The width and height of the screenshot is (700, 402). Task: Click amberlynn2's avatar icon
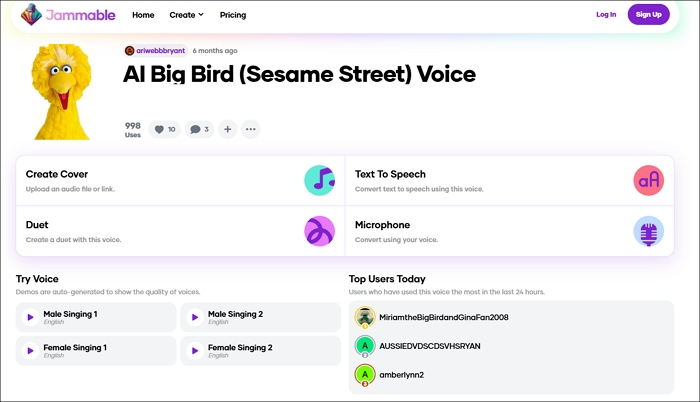pos(365,375)
